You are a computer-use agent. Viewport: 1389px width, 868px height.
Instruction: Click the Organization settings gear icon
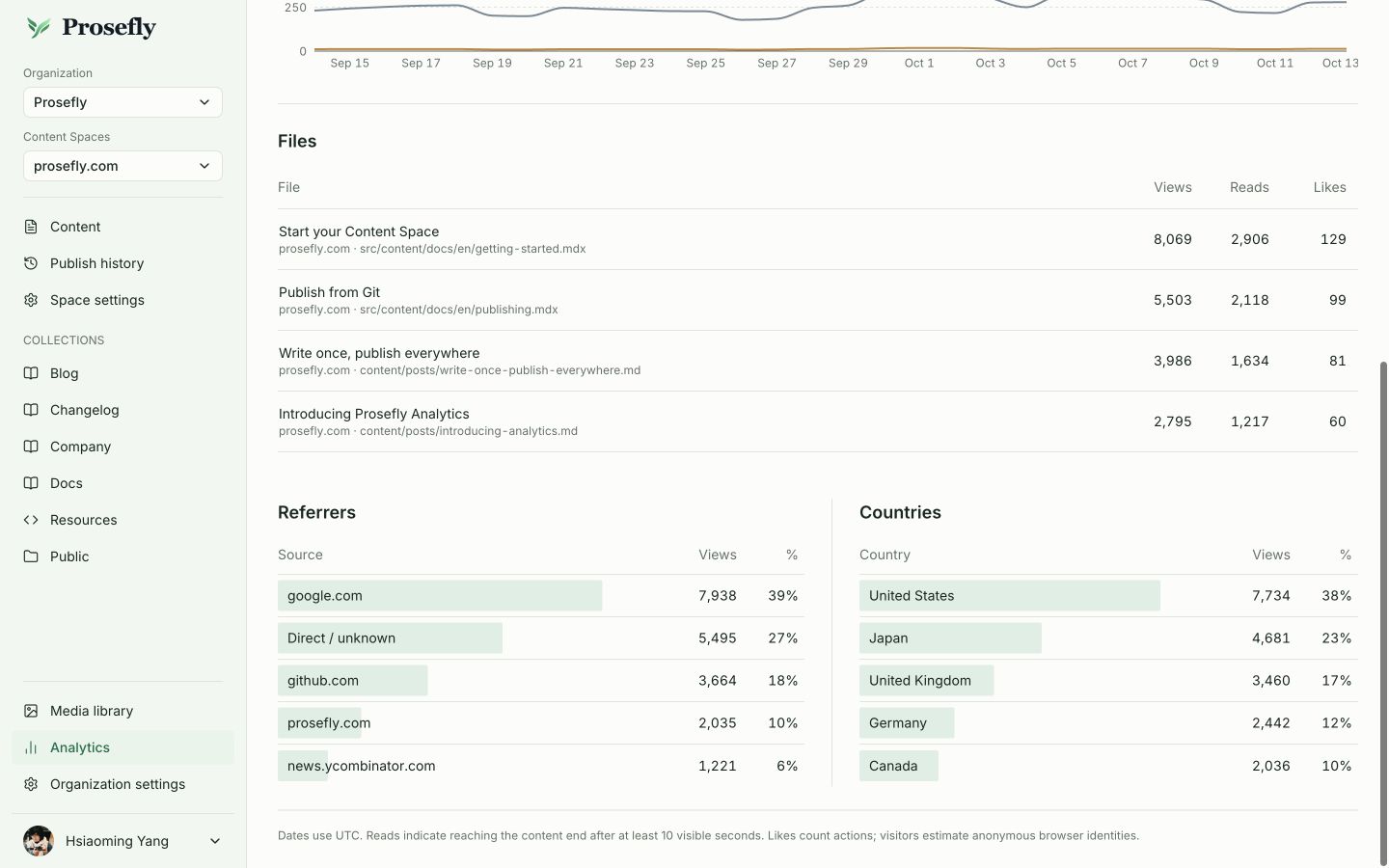[x=31, y=784]
